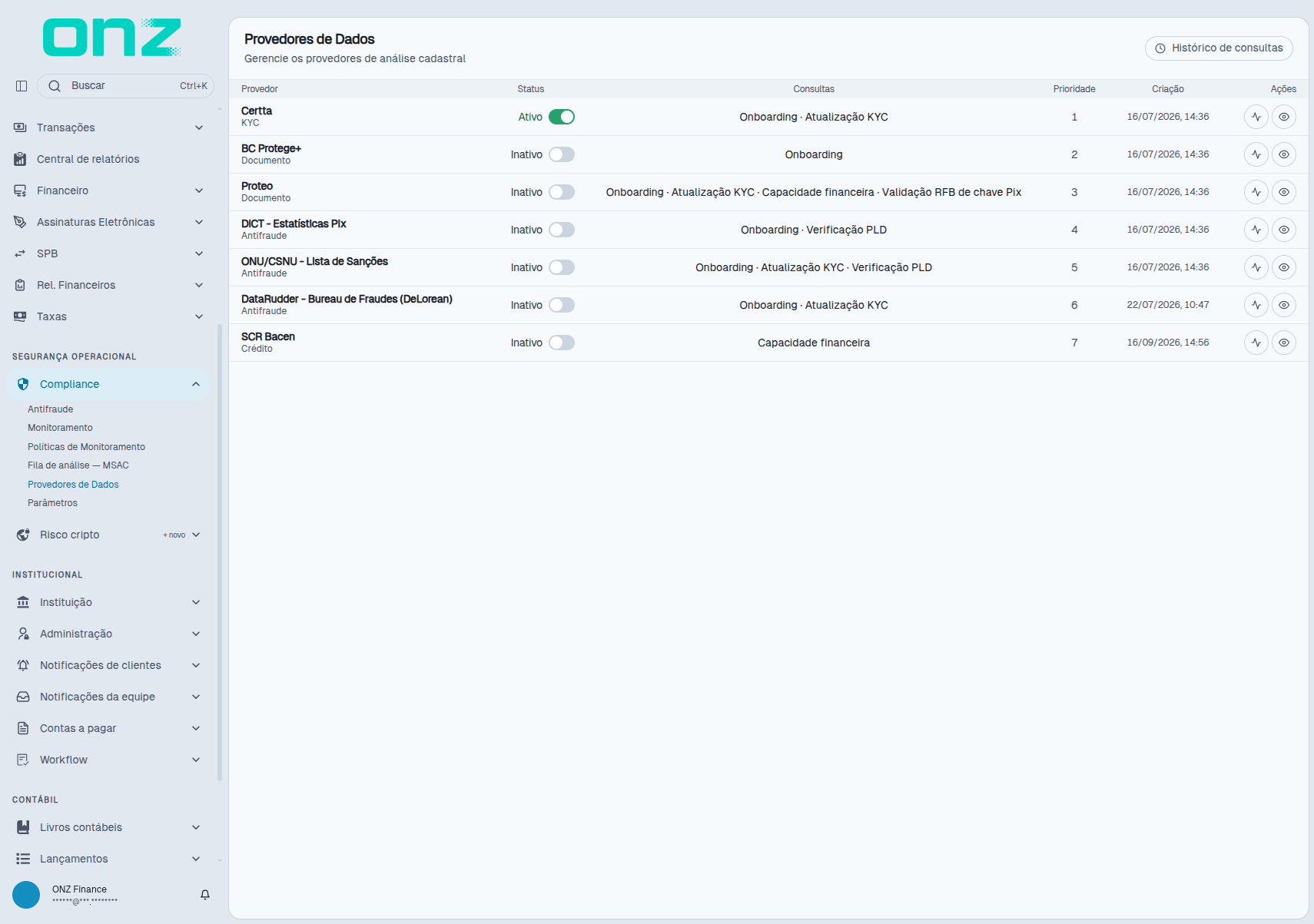Click the Compliance shield icon
Image resolution: width=1314 pixels, height=924 pixels.
pos(23,384)
